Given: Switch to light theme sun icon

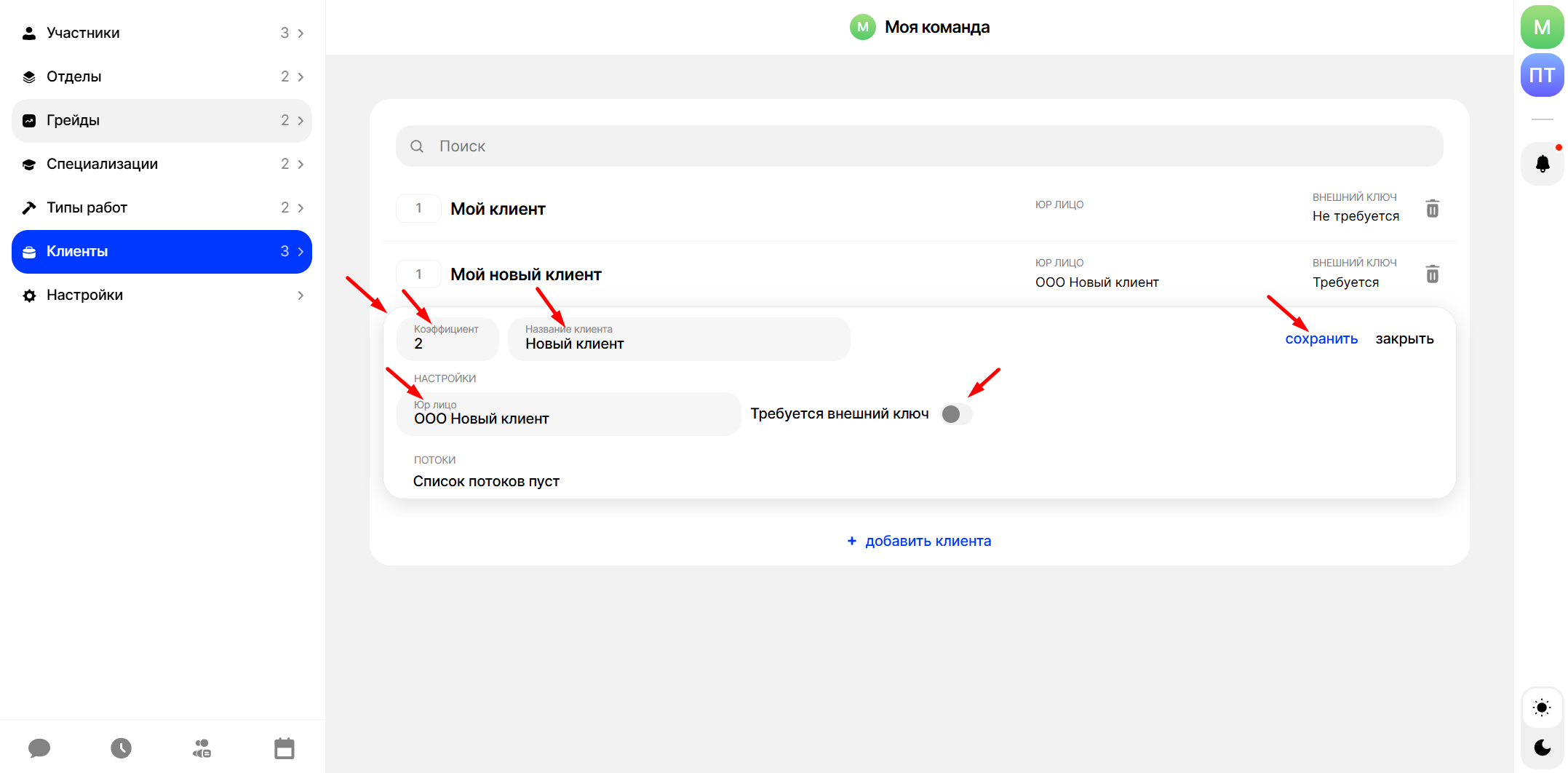Looking at the screenshot, I should (1542, 707).
